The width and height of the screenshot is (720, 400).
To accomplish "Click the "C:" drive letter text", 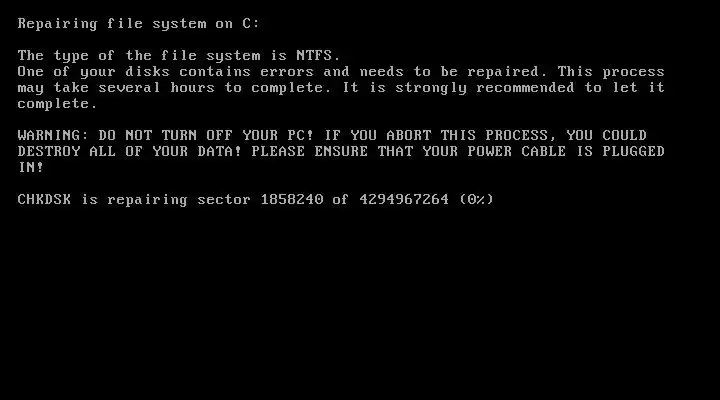I will 251,23.
